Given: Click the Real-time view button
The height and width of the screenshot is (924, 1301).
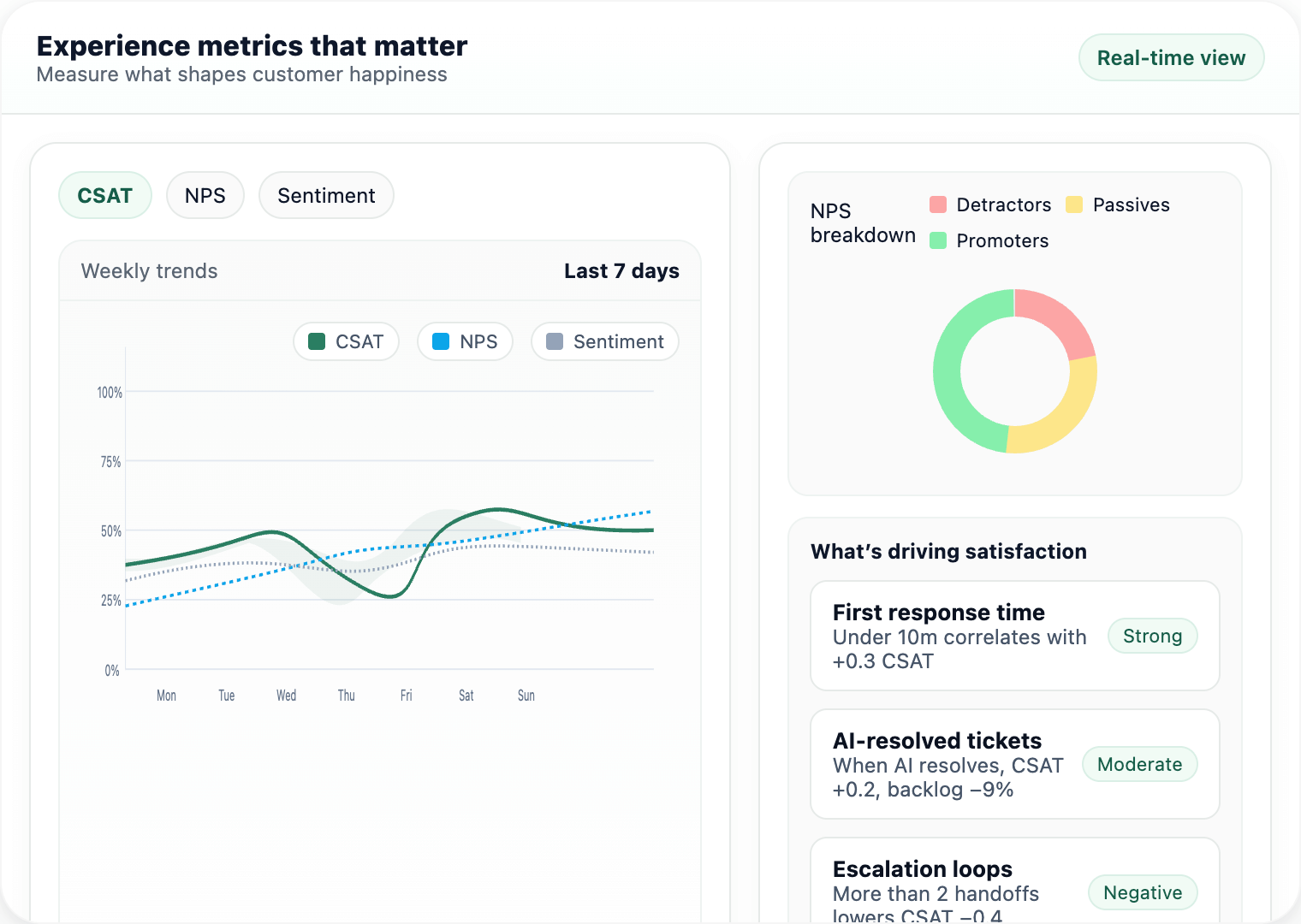Looking at the screenshot, I should pos(1171,57).
